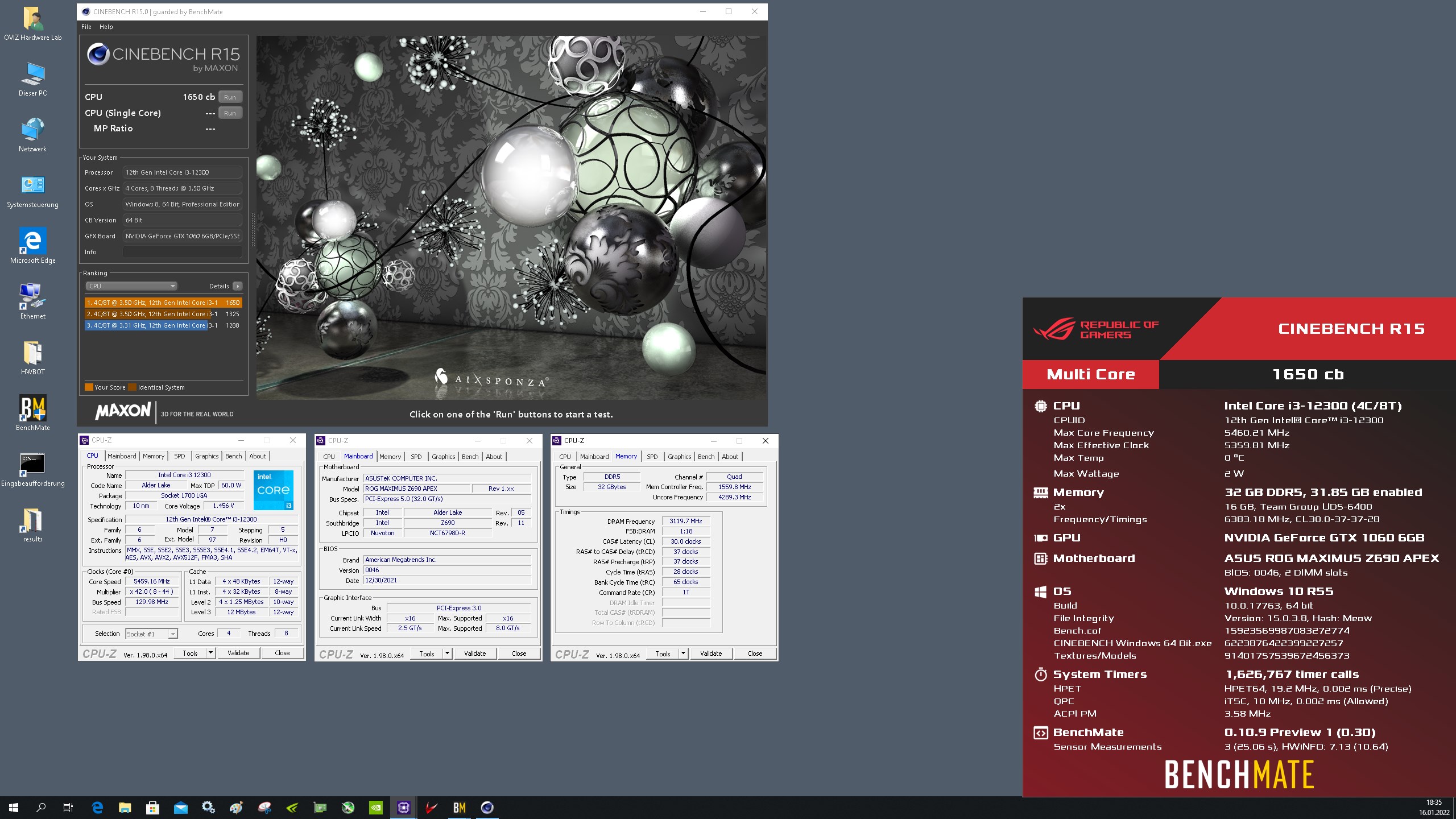This screenshot has height=819, width=1456.
Task: Click the green NVIDIA taskbar icon
Action: tap(376, 808)
